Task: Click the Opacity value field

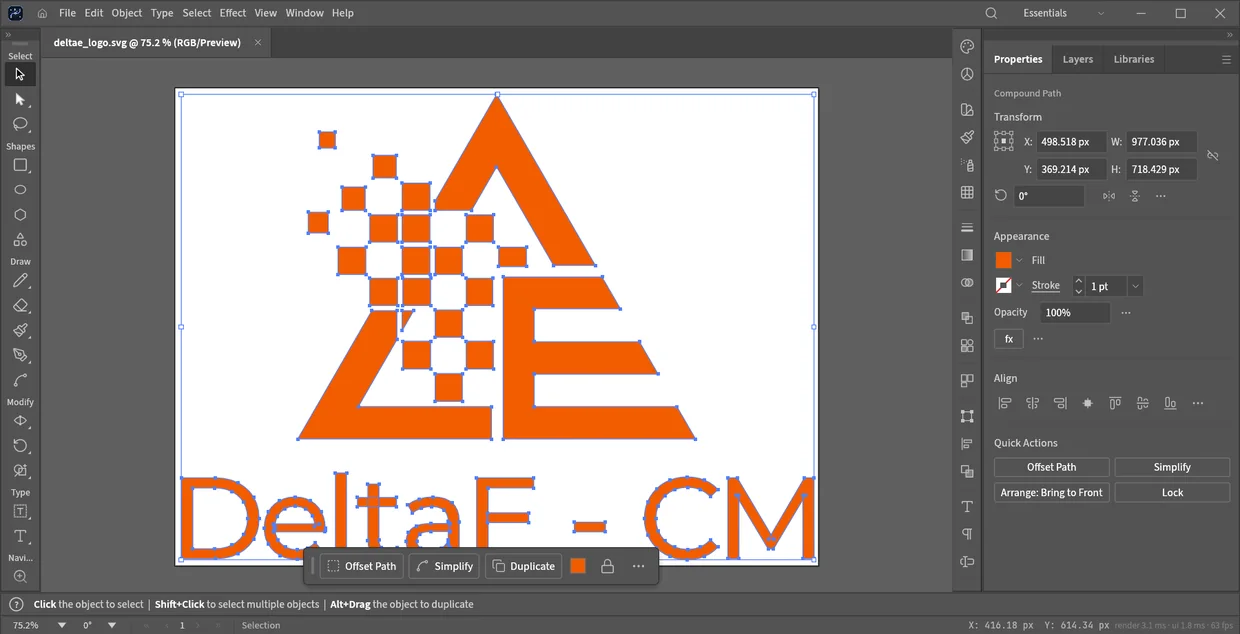Action: coord(1075,313)
